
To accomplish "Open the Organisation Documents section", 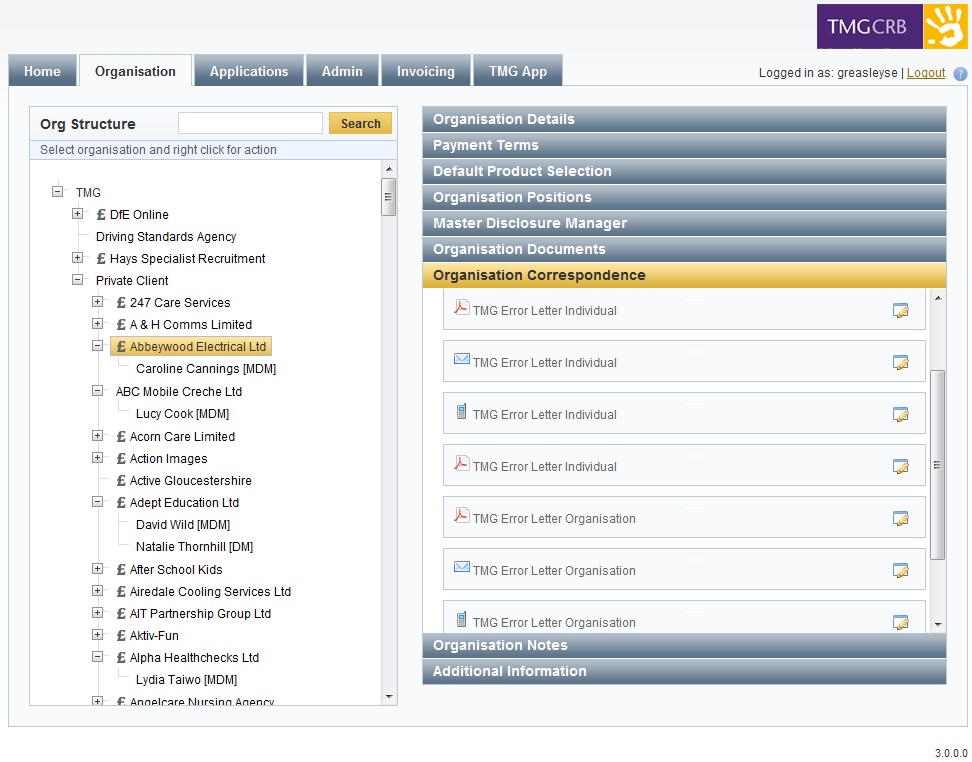I will click(x=684, y=249).
